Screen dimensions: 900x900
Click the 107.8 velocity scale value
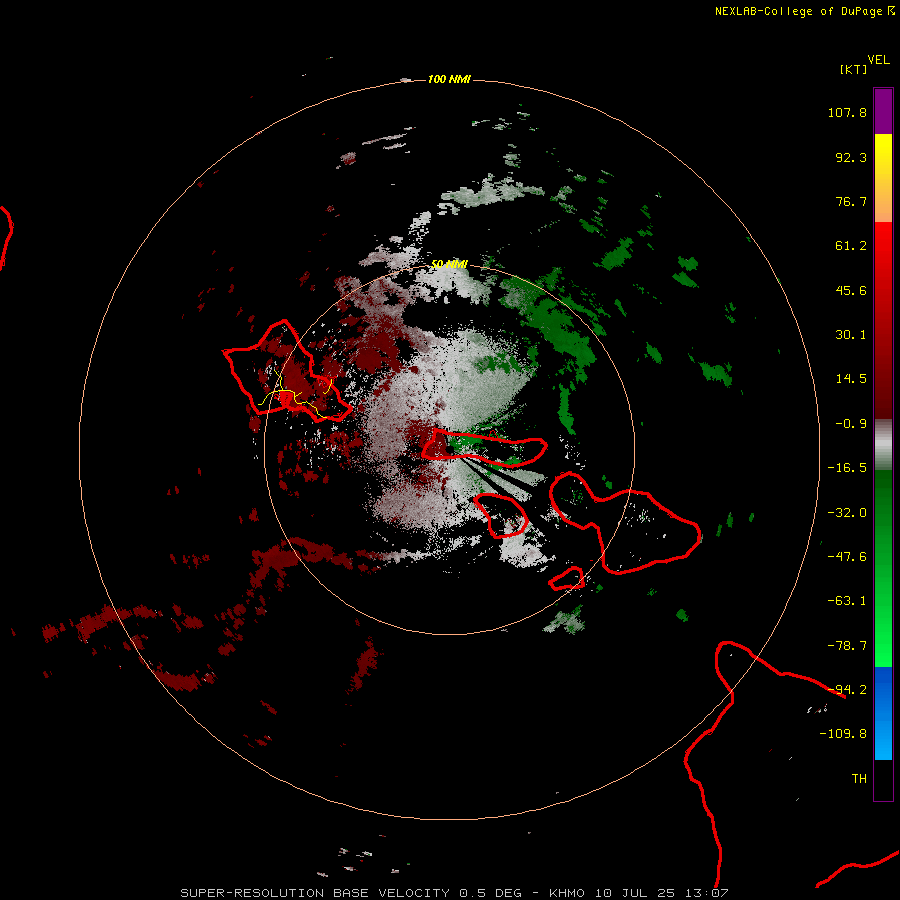click(847, 112)
